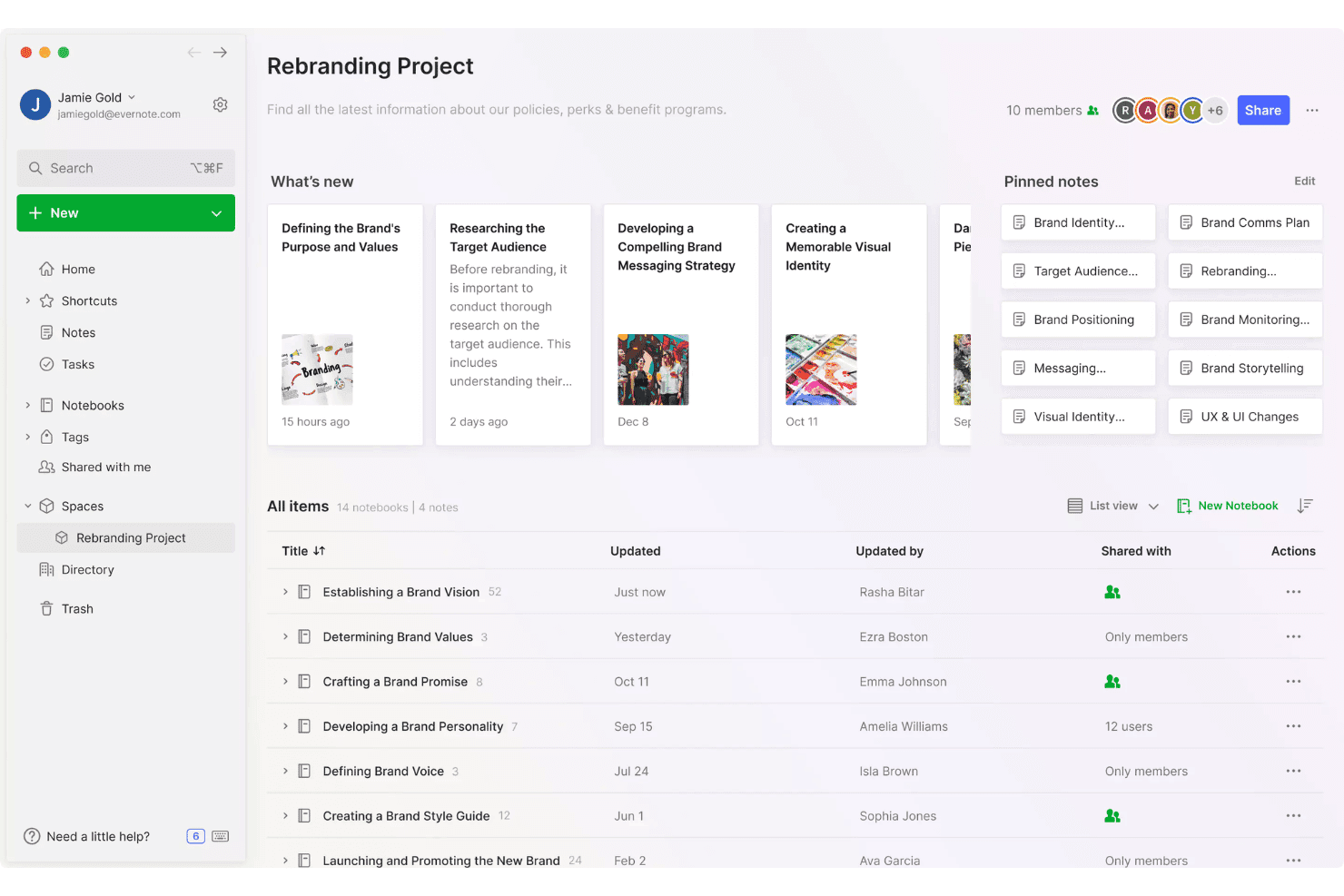Go back with the left arrow
This screenshot has height=896, width=1344.
193,53
